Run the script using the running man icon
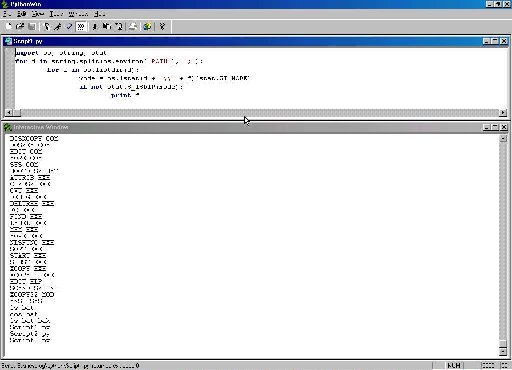Image resolution: width=512 pixels, height=370 pixels. pos(58,26)
